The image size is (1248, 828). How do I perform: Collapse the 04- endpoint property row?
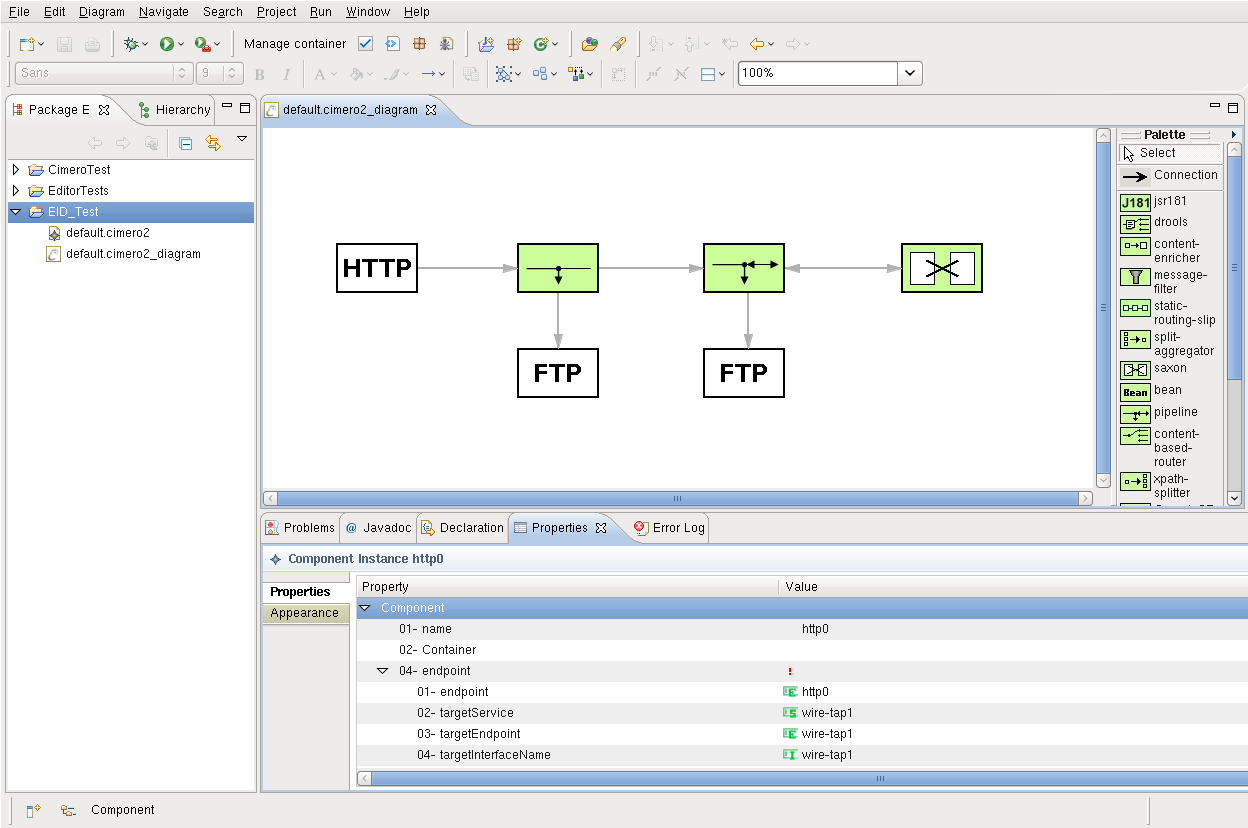click(382, 671)
